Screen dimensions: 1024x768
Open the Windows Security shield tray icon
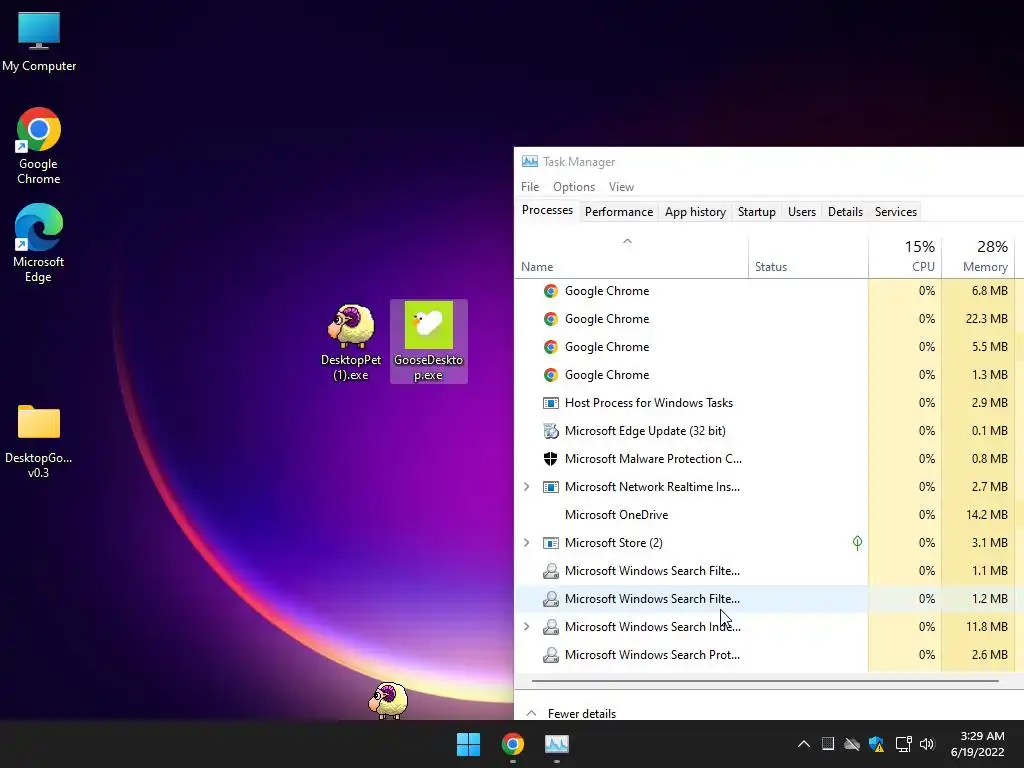click(876, 744)
